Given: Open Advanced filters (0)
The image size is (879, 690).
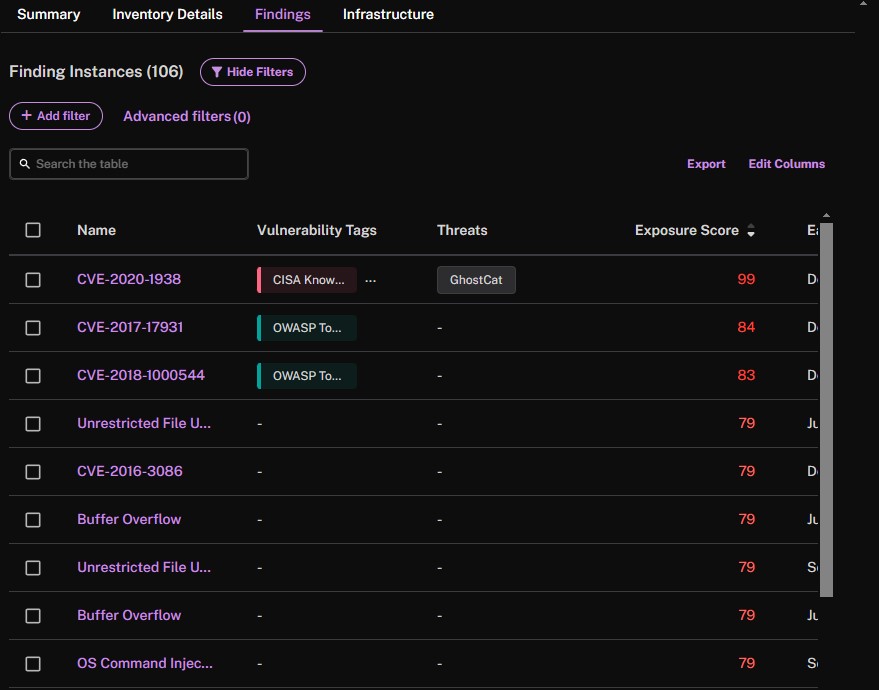Looking at the screenshot, I should pos(187,116).
